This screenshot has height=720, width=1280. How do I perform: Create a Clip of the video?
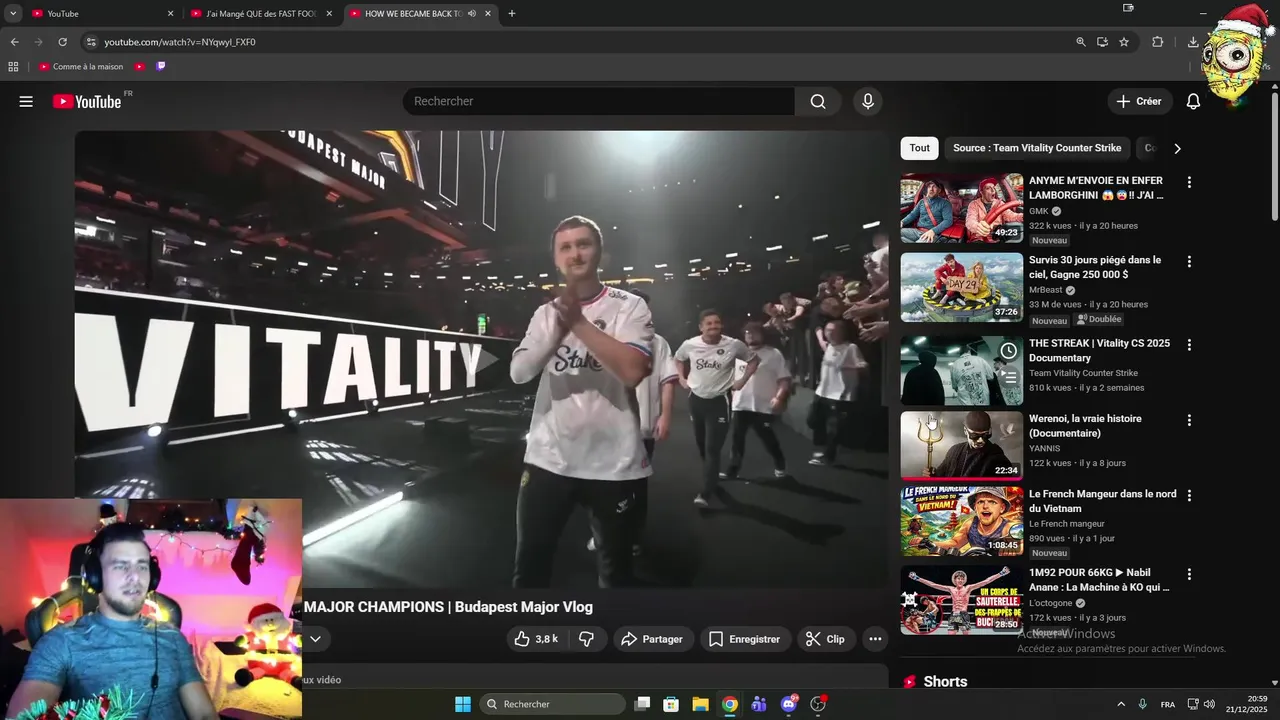pyautogui.click(x=826, y=639)
